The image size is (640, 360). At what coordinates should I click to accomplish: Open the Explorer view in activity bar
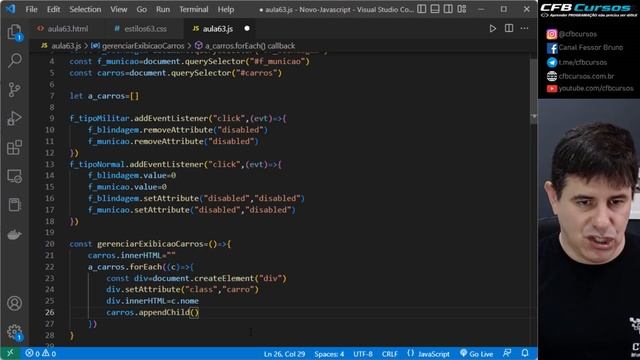tap(14, 32)
